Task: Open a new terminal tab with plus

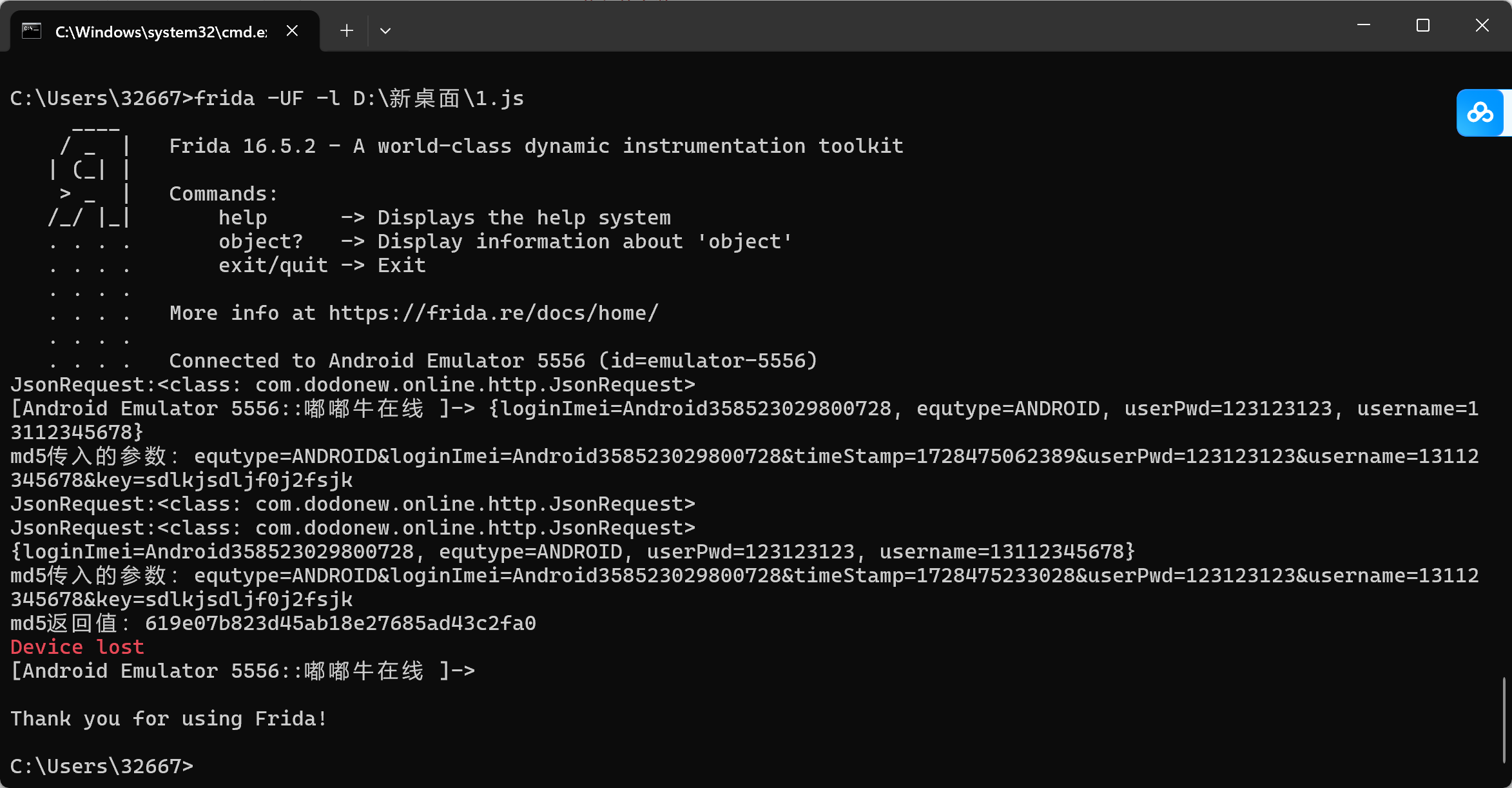Action: (347, 31)
